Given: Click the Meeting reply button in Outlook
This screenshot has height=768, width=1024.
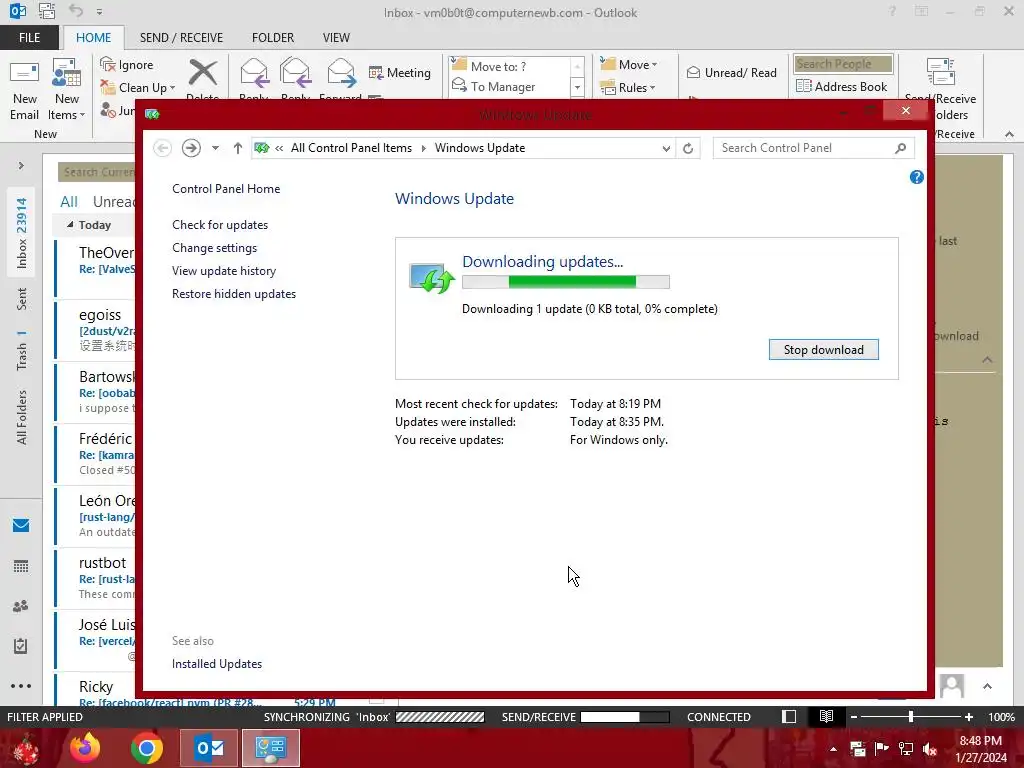Looking at the screenshot, I should click(x=400, y=72).
